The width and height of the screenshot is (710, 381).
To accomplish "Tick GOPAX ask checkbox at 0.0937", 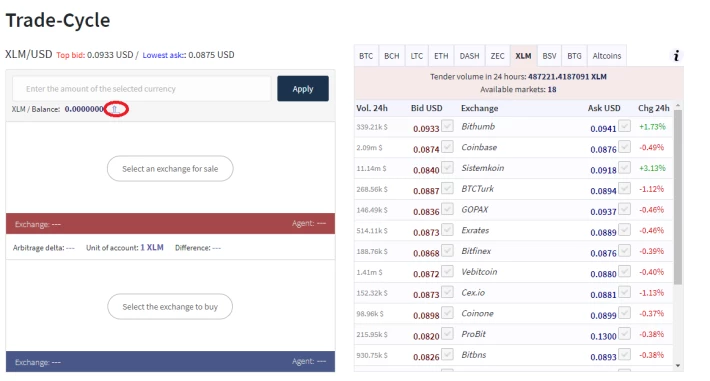I will [x=624, y=208].
